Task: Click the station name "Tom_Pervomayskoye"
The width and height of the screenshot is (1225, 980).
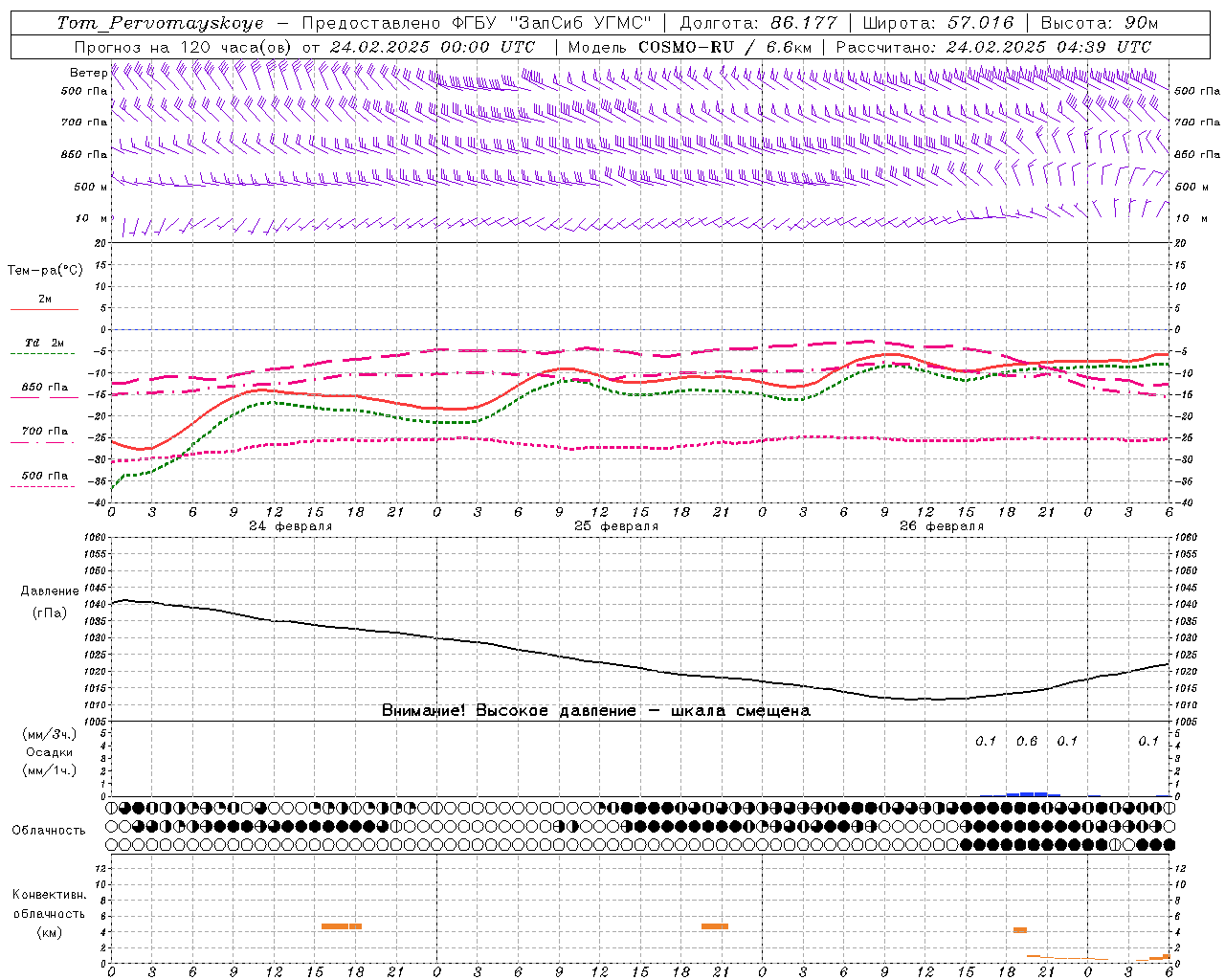Action: 160,23
